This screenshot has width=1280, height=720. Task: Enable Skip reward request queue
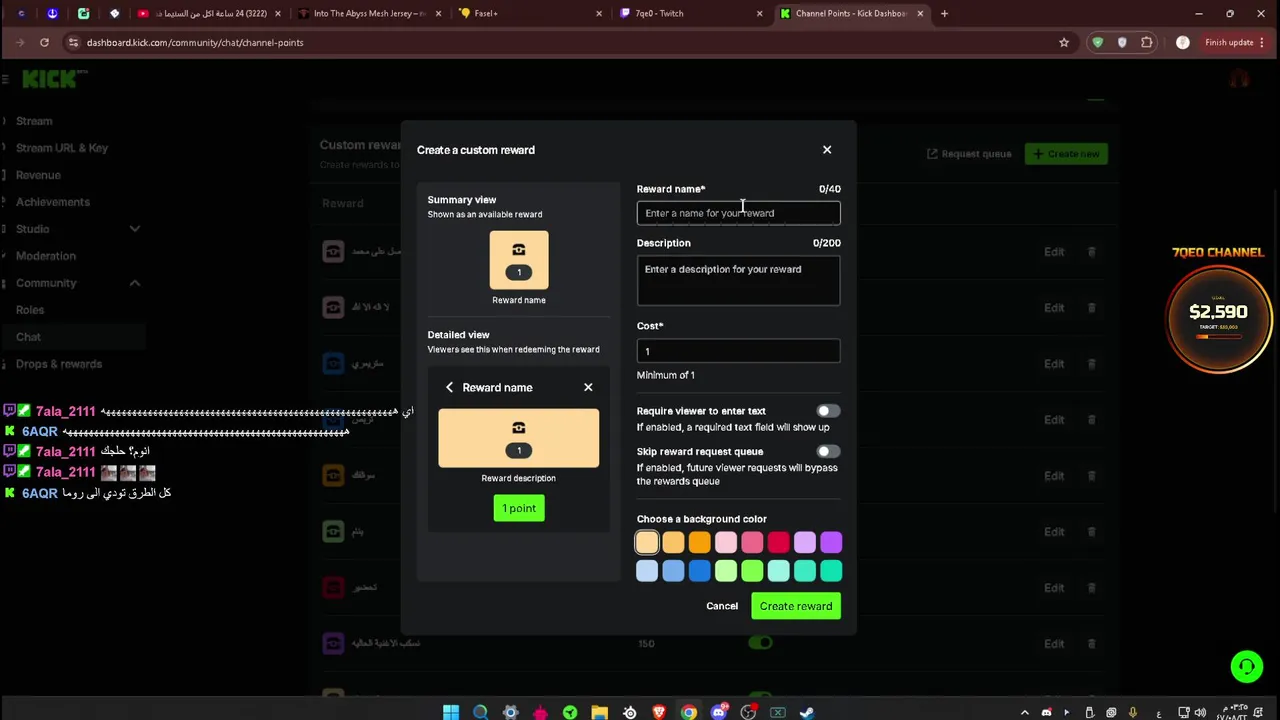click(x=828, y=452)
